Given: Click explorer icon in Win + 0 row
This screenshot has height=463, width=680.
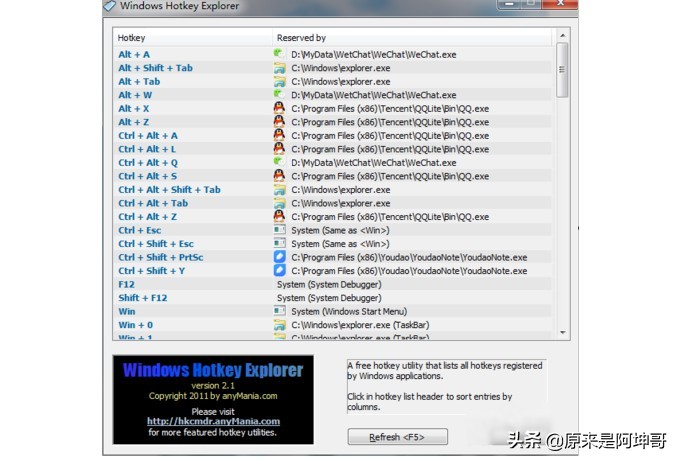Looking at the screenshot, I should [279, 325].
